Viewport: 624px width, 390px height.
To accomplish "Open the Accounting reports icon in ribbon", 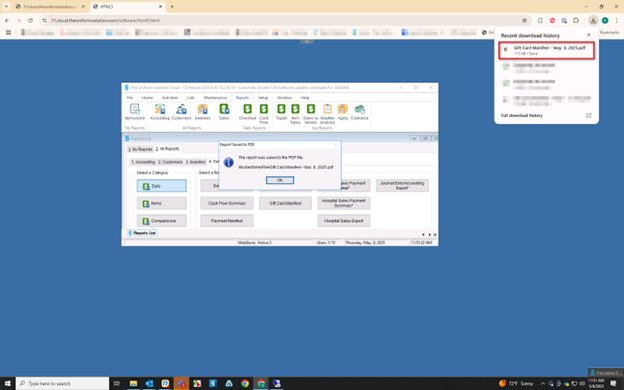I will (160, 112).
